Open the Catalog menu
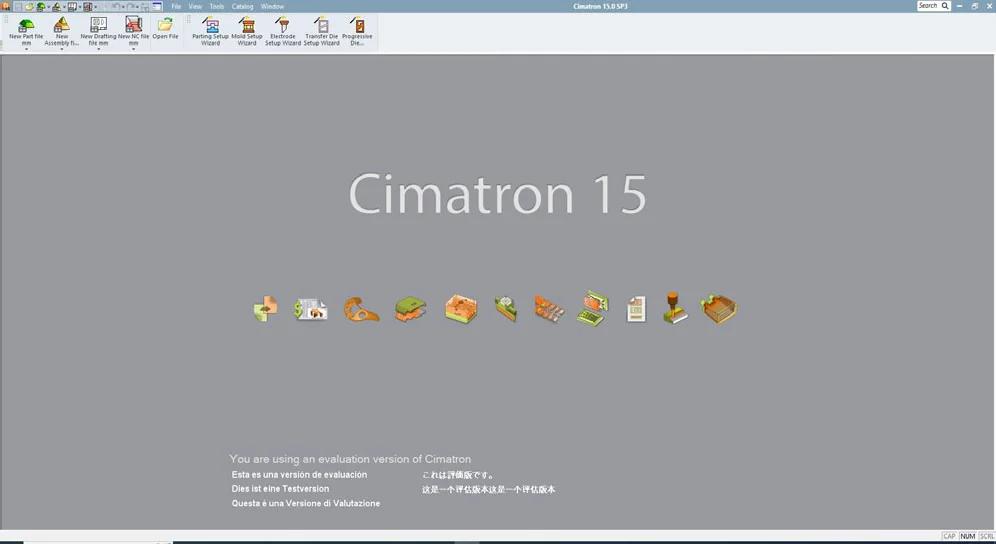 click(x=242, y=6)
